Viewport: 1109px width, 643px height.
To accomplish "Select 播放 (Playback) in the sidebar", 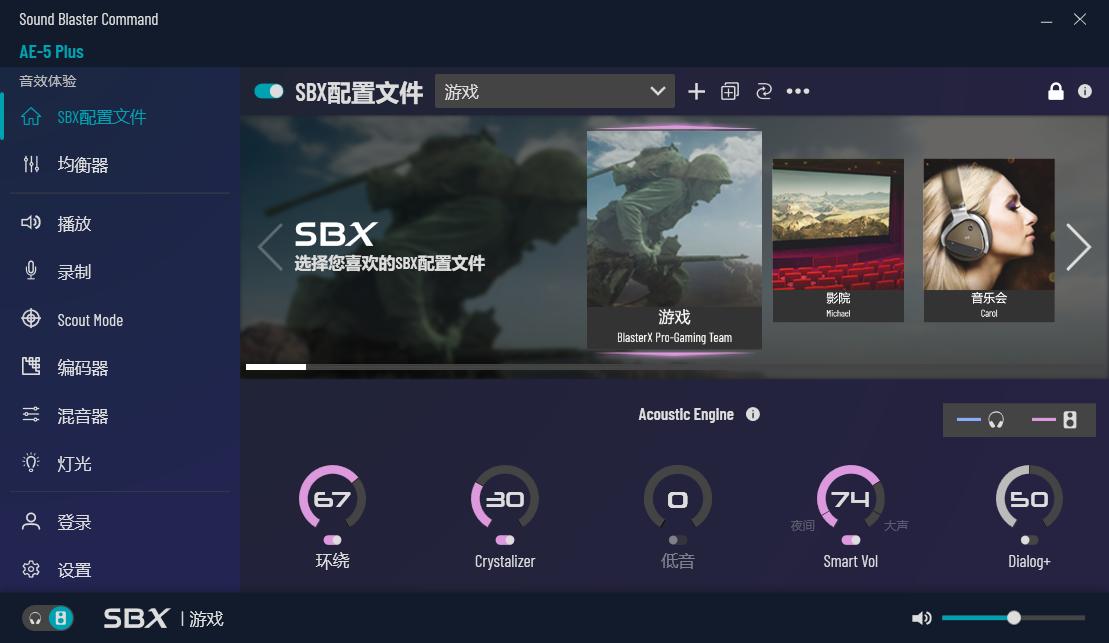I will click(75, 223).
